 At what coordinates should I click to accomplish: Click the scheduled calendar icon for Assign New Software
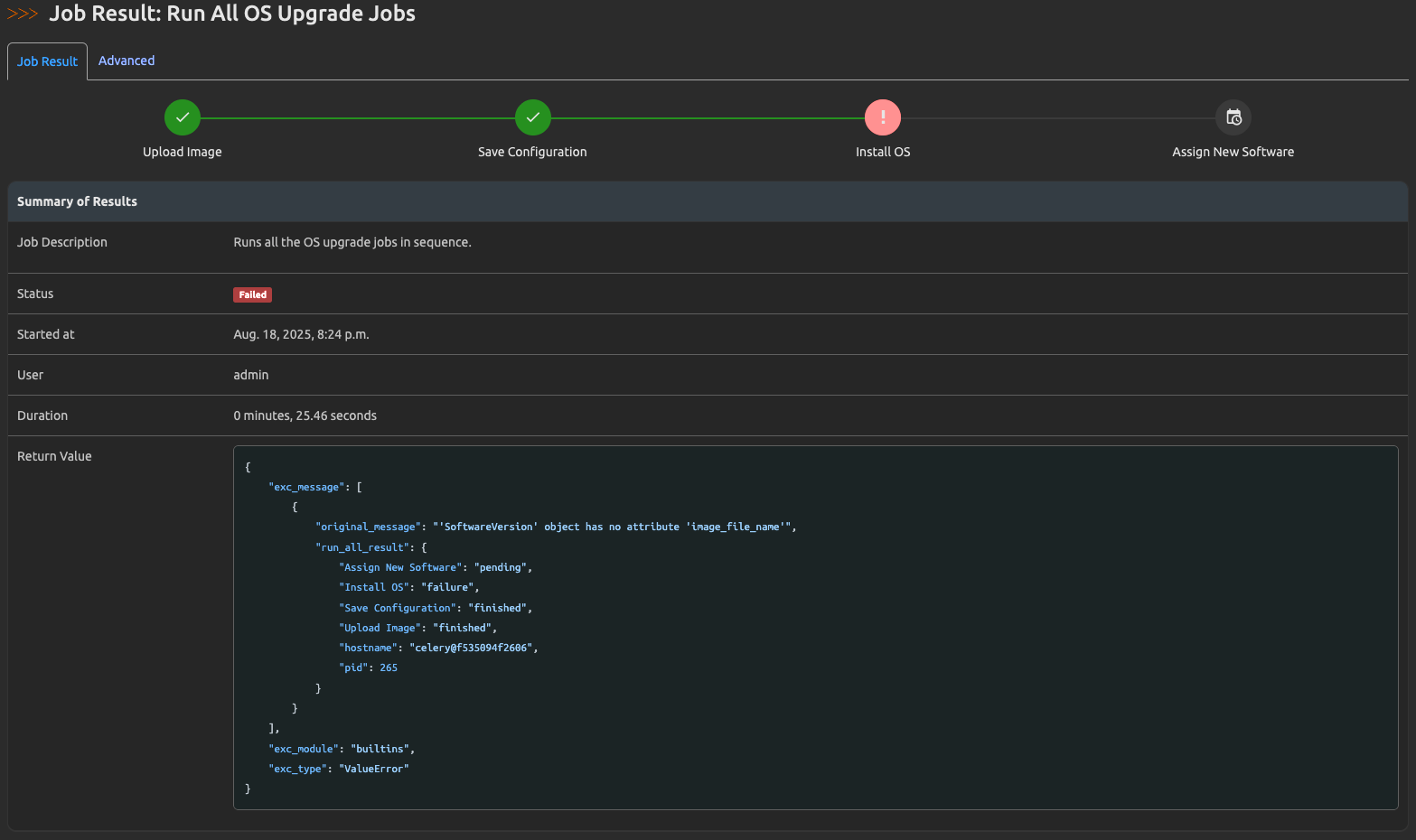1233,117
